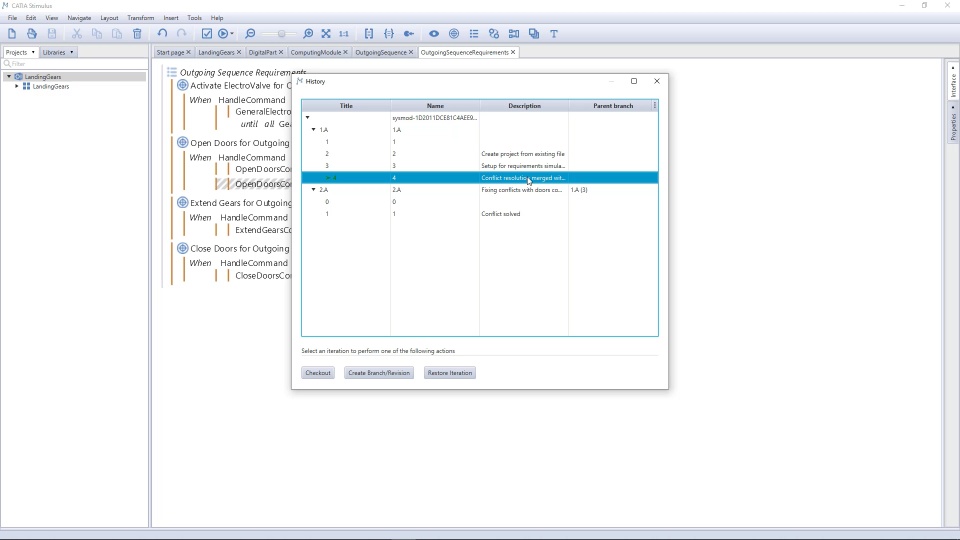Click the Create Branch/Revision button
The height and width of the screenshot is (540, 960).
(x=379, y=373)
